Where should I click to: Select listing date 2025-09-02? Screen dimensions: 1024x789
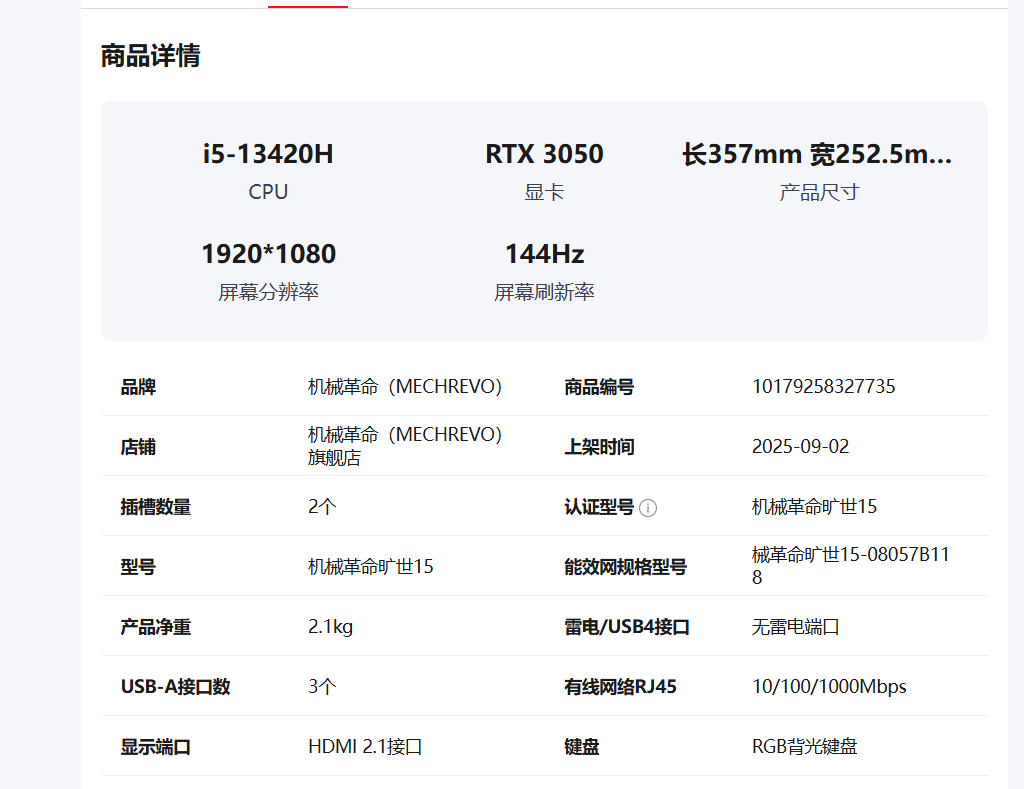(x=801, y=447)
